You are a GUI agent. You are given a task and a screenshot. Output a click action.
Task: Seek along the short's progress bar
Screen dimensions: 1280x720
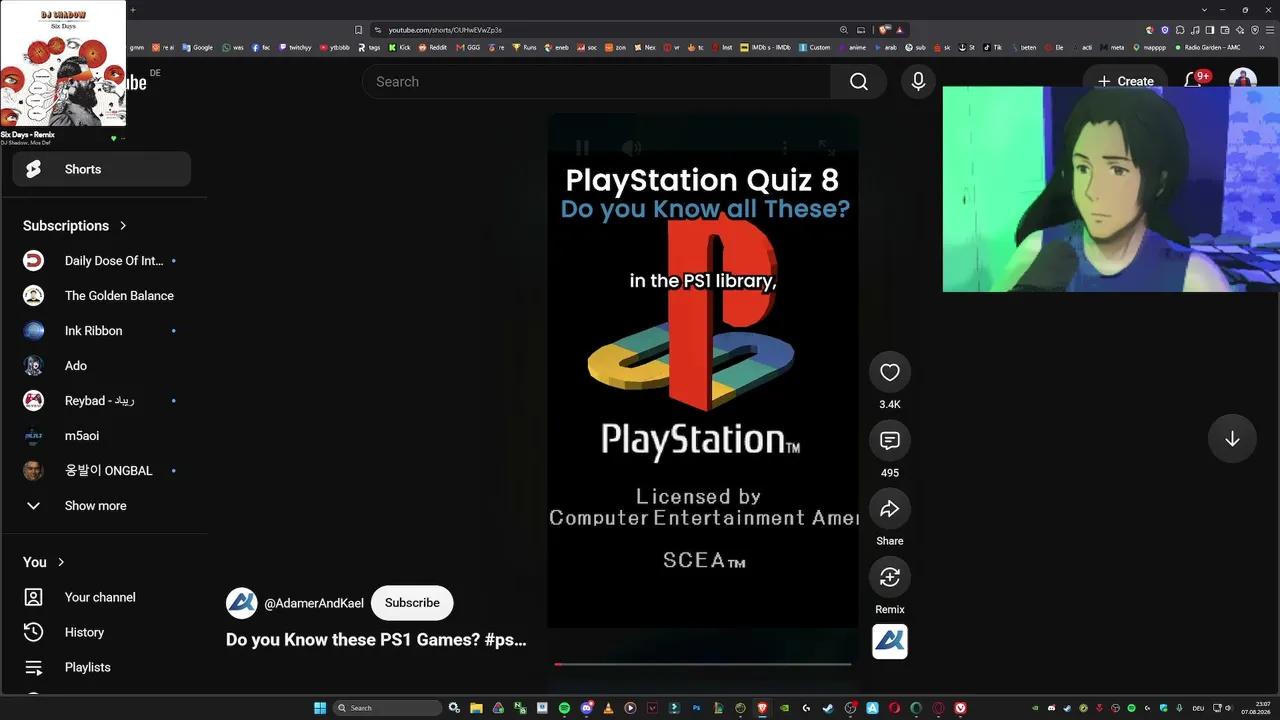pos(703,663)
